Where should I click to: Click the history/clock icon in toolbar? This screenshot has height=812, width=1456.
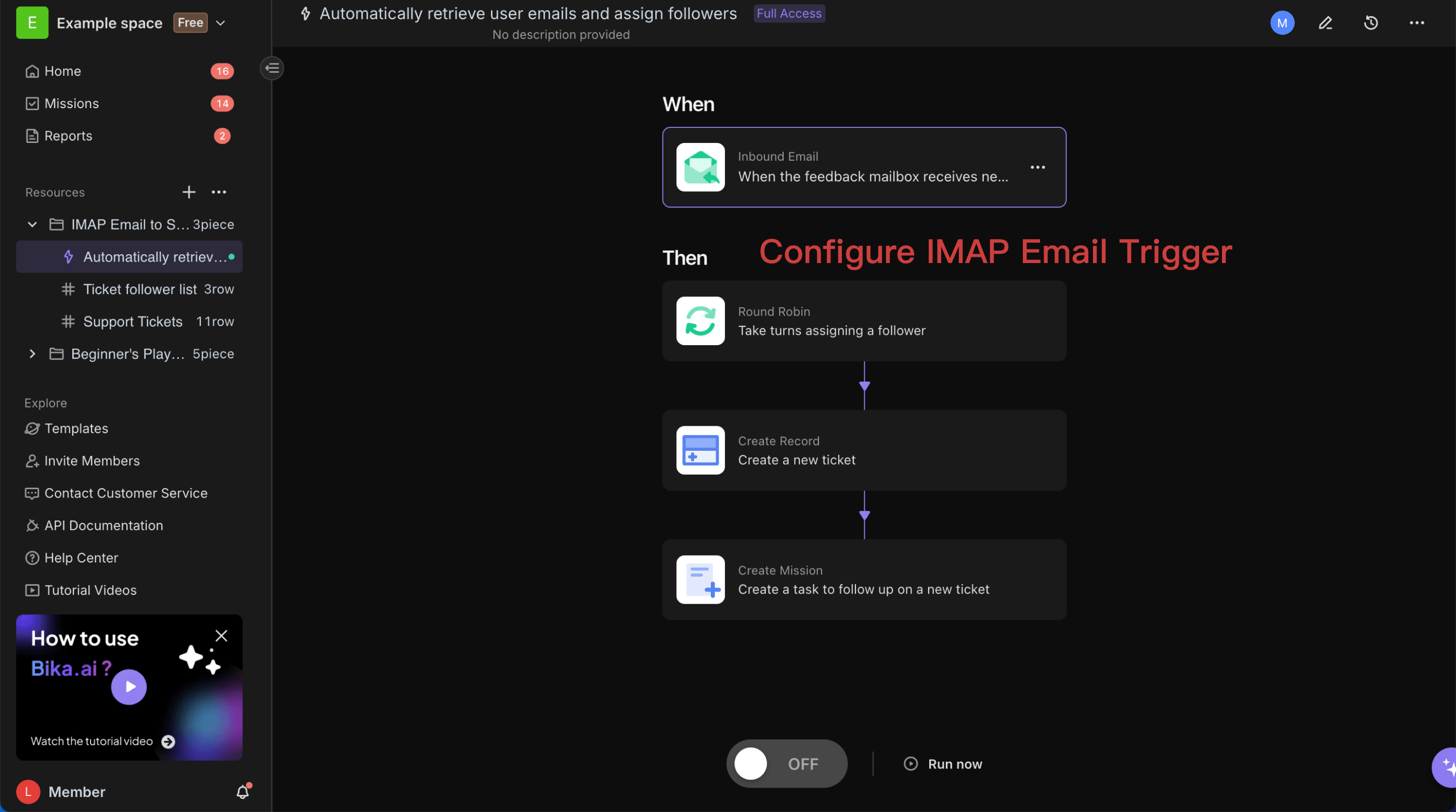click(x=1370, y=23)
